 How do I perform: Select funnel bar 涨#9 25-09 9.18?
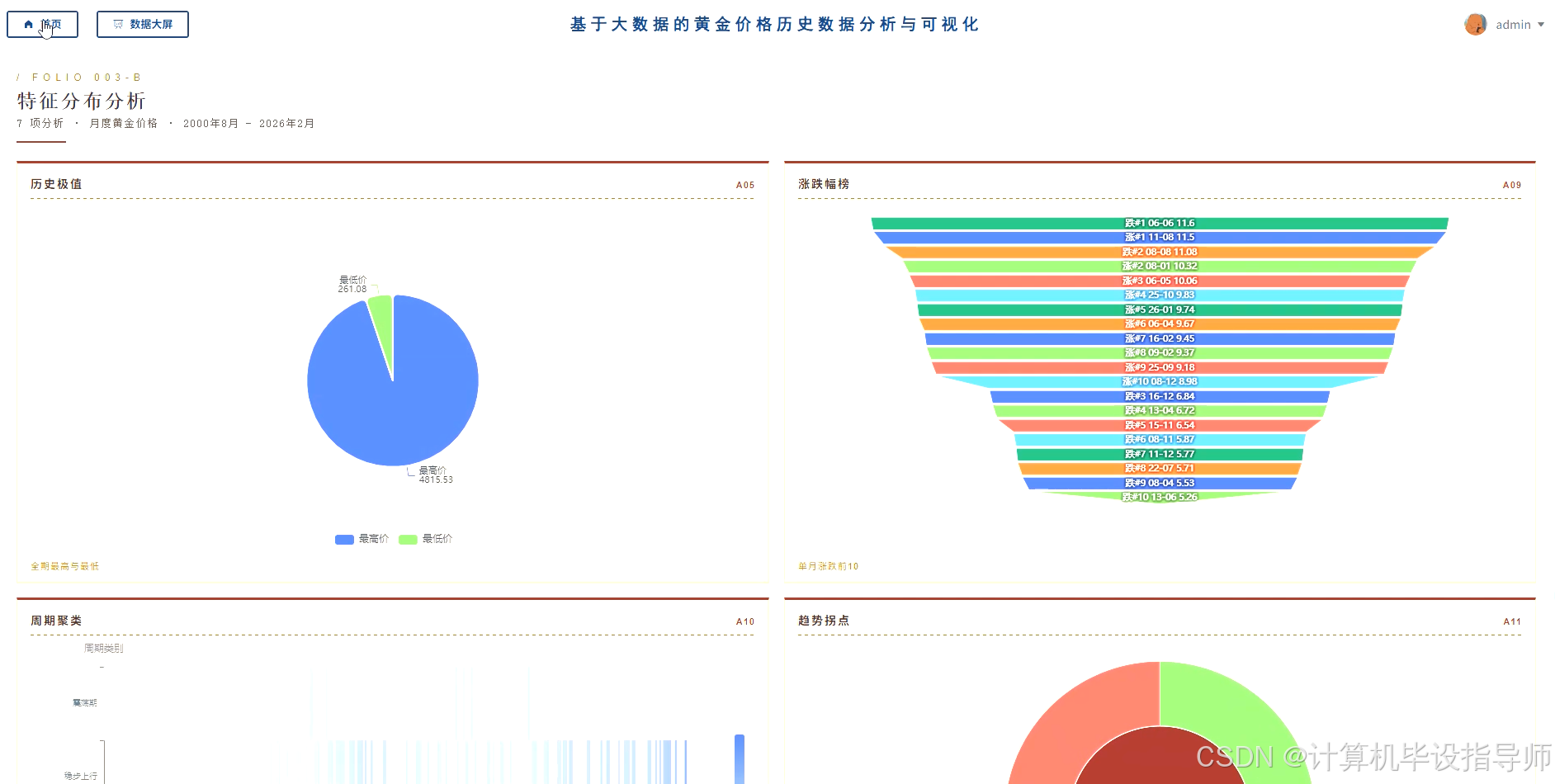coord(1160,368)
